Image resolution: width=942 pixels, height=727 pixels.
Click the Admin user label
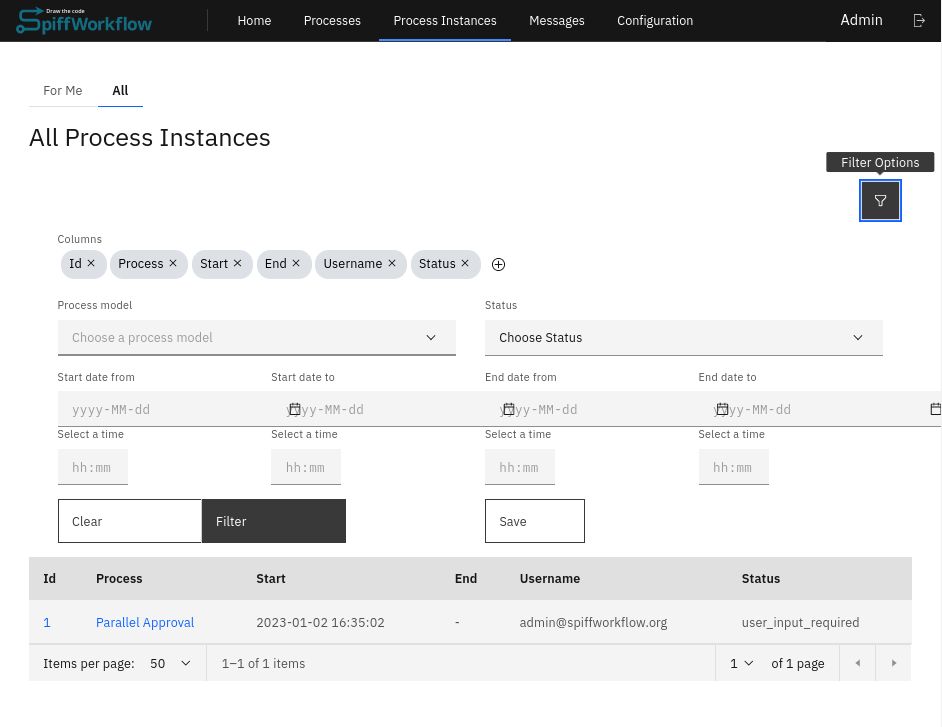tap(861, 20)
